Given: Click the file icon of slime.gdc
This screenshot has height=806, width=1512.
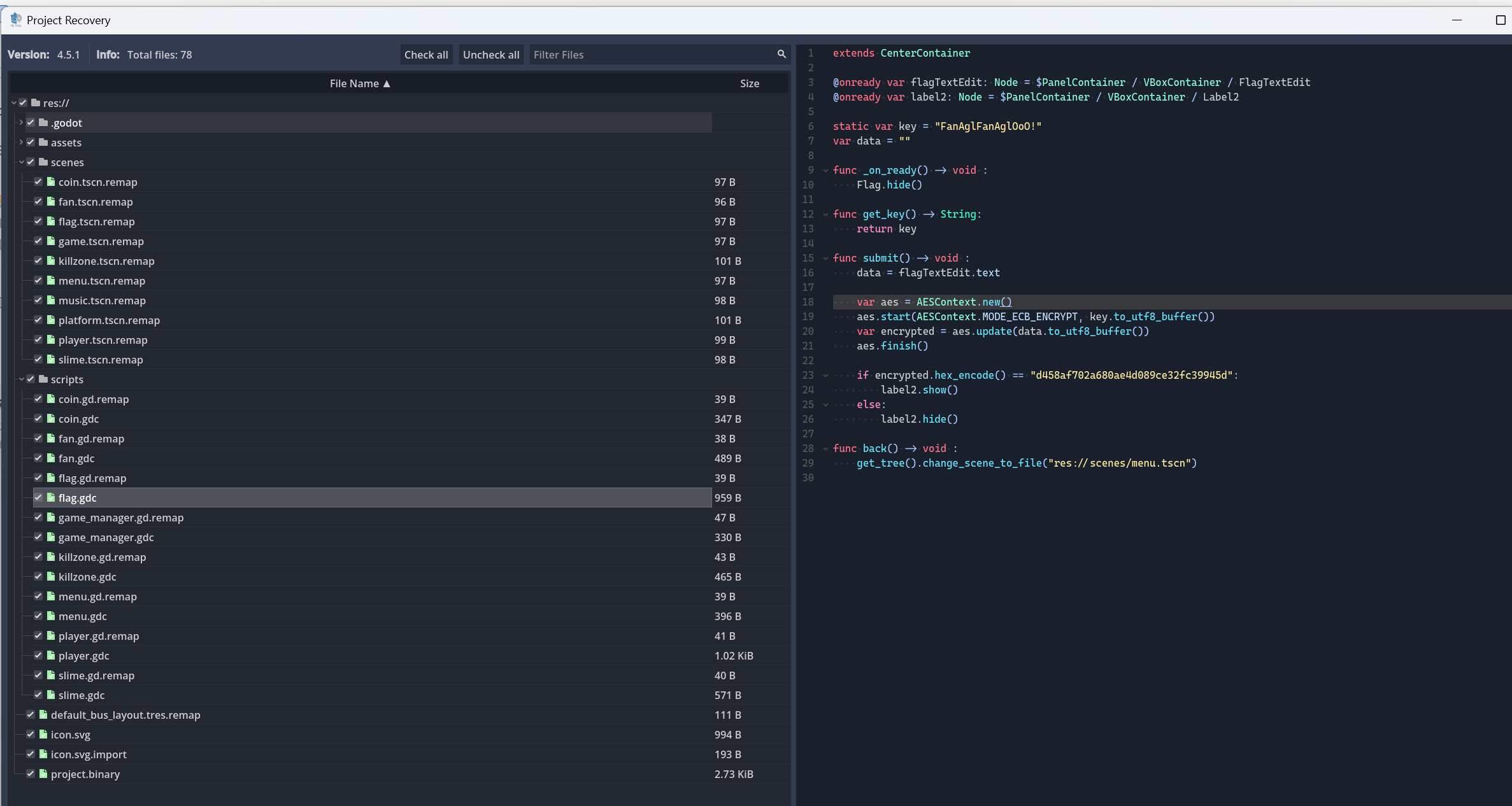Looking at the screenshot, I should tap(51, 695).
